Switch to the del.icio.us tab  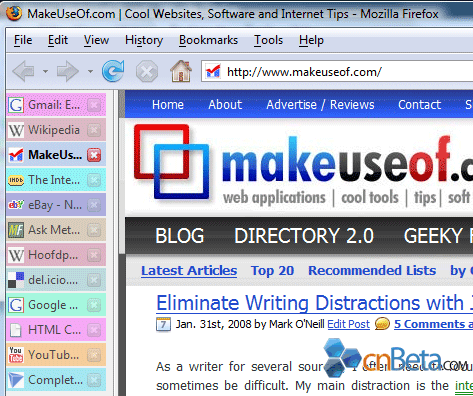[x=56, y=280]
